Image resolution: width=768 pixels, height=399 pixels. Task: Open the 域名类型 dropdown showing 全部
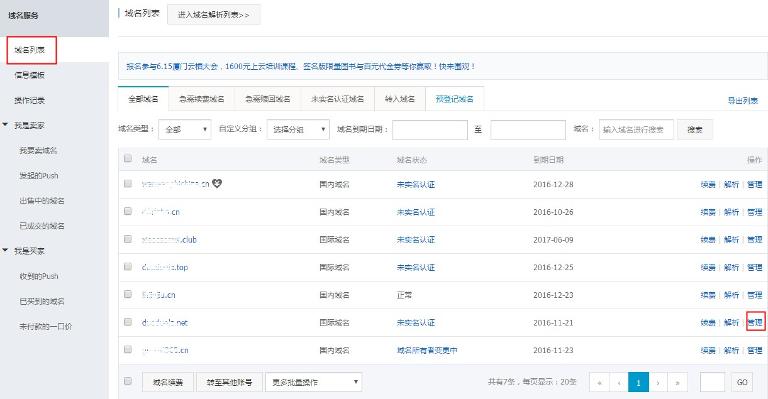185,129
